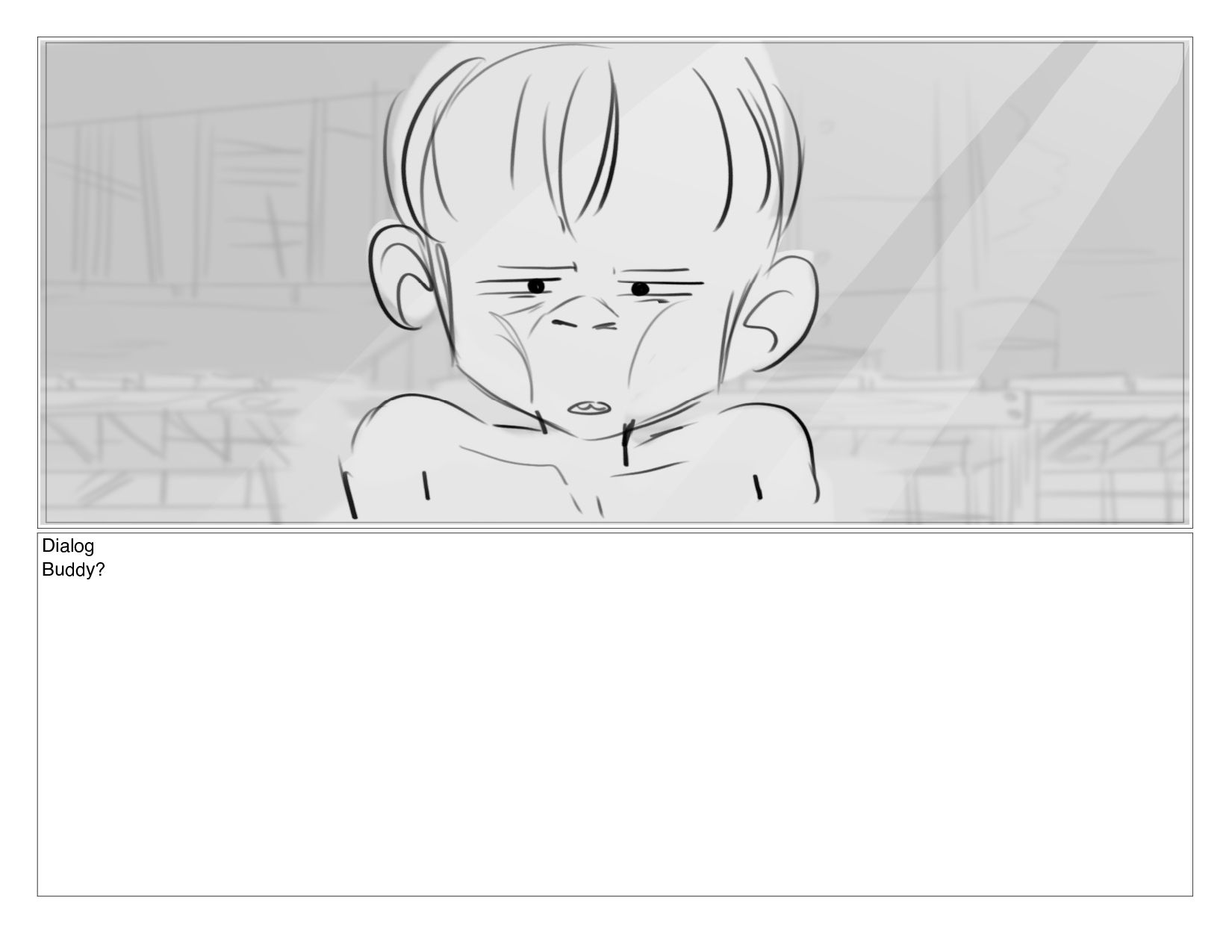Click the jacket zipper on character's collar
The width and height of the screenshot is (1232, 952).
coord(625,444)
